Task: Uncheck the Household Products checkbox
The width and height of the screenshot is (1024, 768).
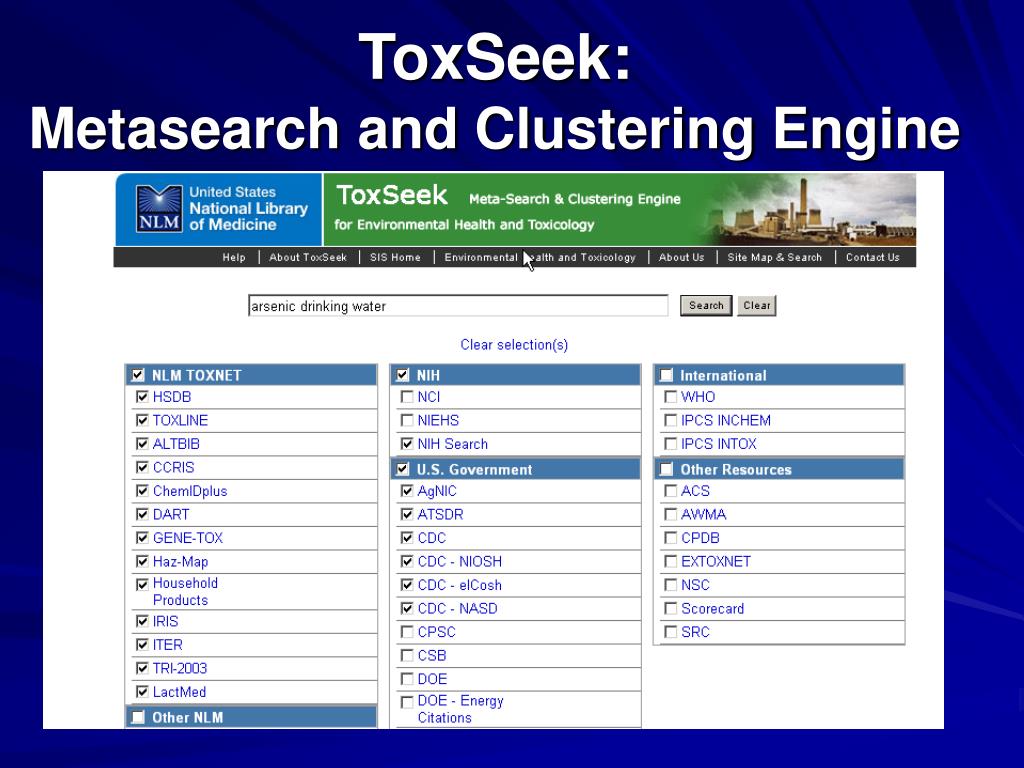Action: (x=142, y=584)
